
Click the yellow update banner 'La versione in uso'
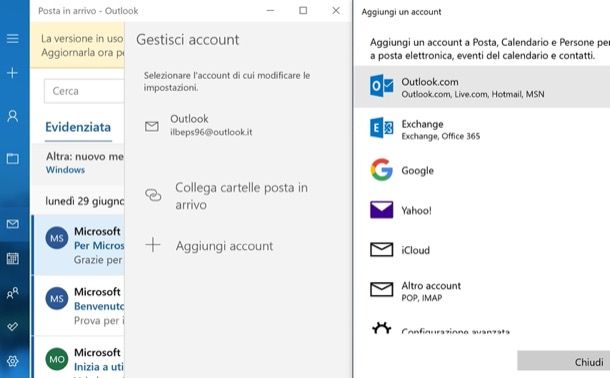click(x=78, y=46)
